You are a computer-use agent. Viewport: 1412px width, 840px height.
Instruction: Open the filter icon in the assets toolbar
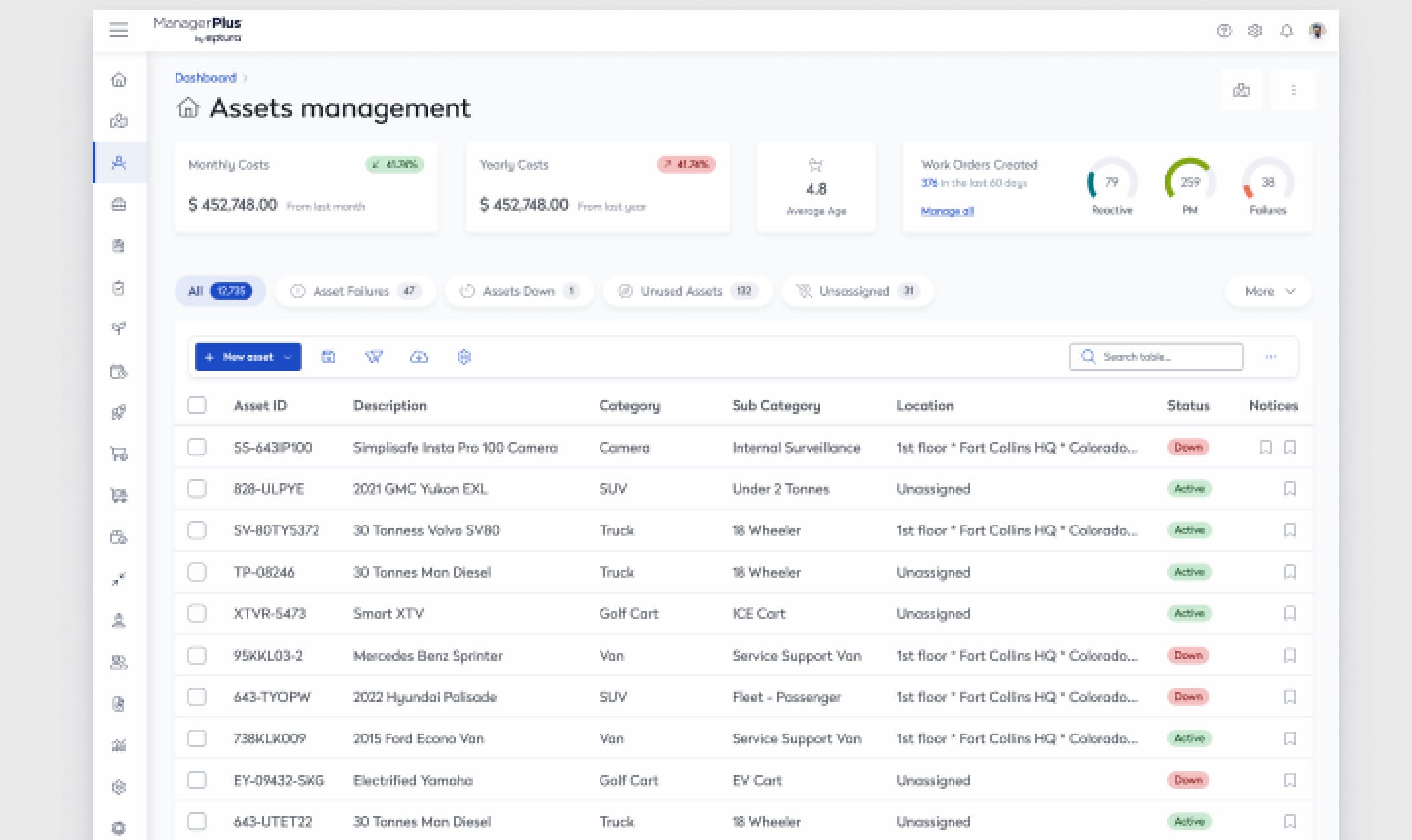pyautogui.click(x=374, y=357)
